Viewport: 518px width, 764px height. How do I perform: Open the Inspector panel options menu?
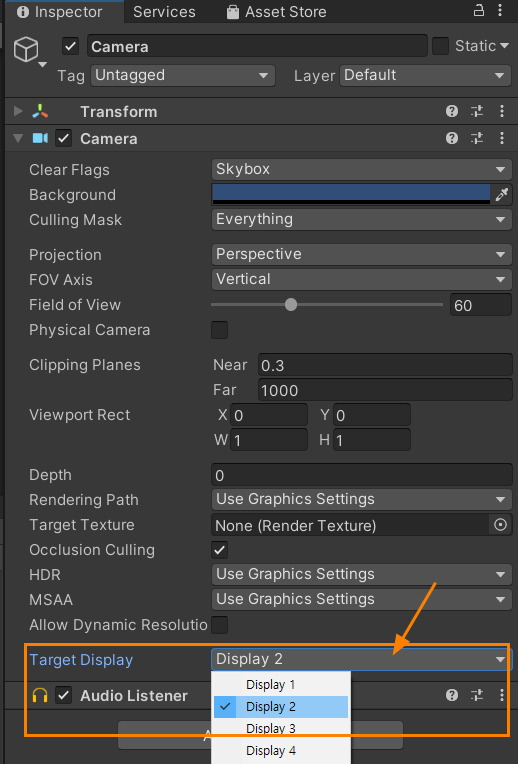pos(500,10)
